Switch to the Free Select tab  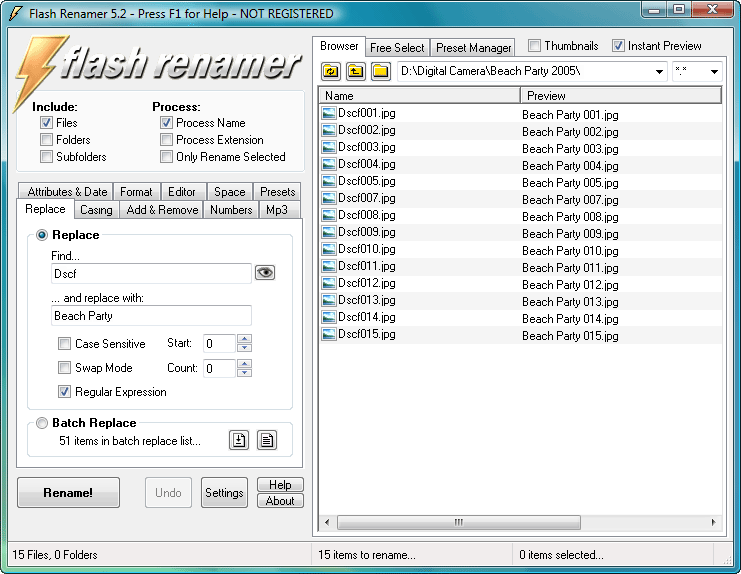(x=397, y=48)
